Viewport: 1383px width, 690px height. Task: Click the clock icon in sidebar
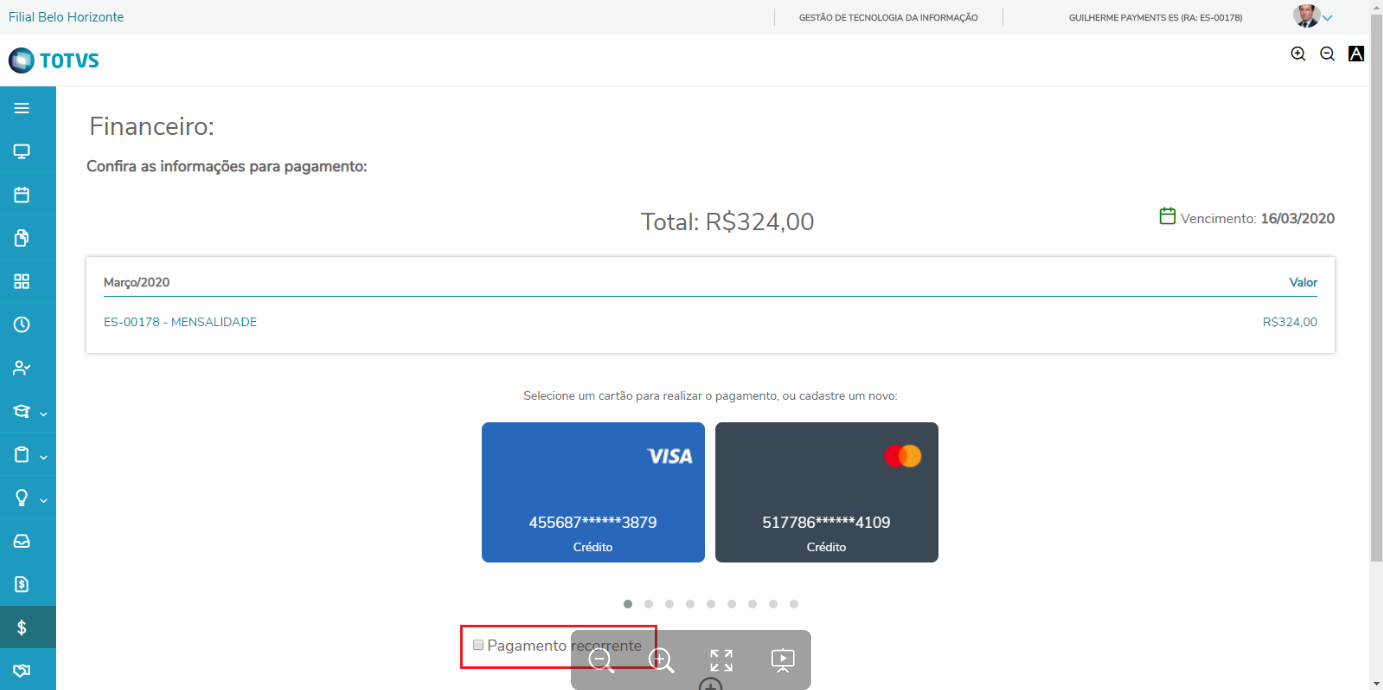pos(21,325)
